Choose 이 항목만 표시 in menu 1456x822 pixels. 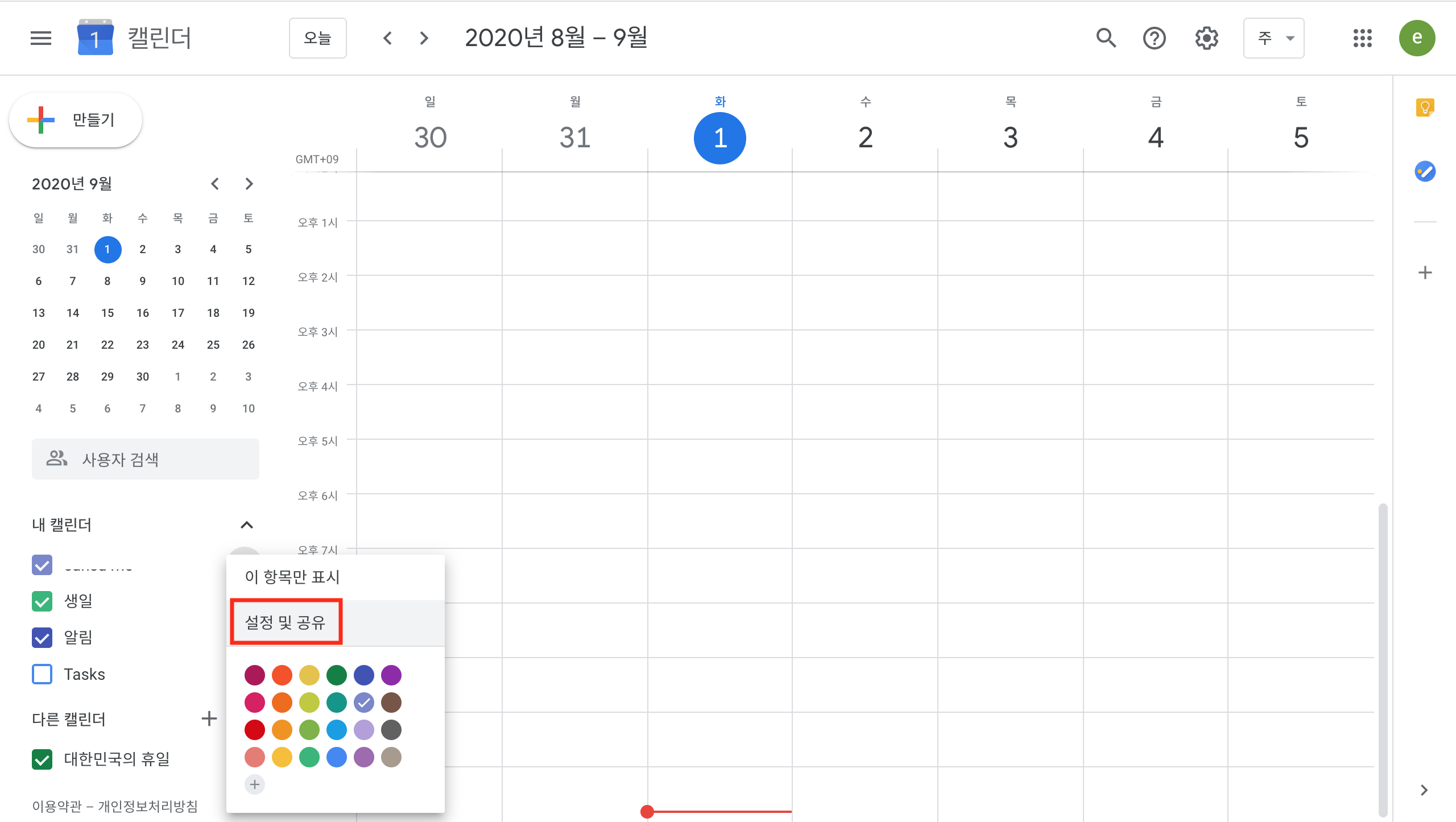pos(292,577)
